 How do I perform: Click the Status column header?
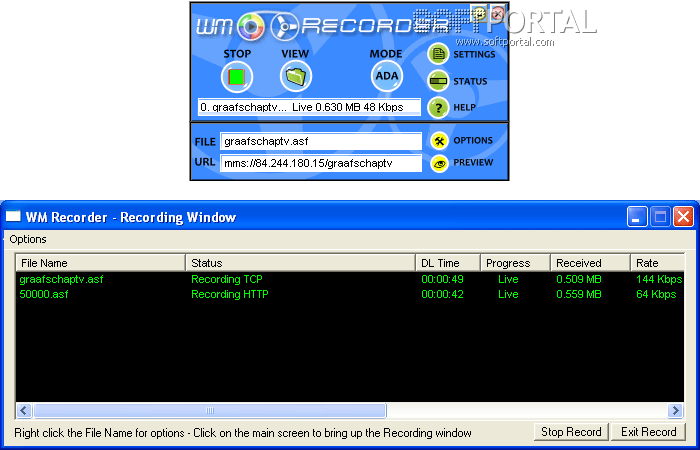(x=300, y=263)
